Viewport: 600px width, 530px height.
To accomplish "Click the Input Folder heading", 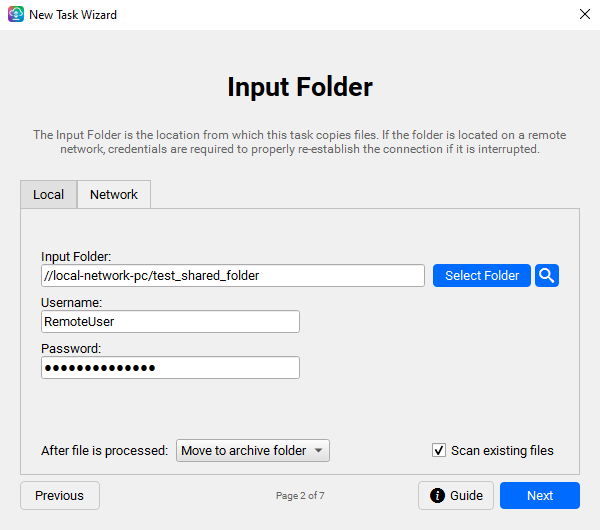I will tap(300, 86).
